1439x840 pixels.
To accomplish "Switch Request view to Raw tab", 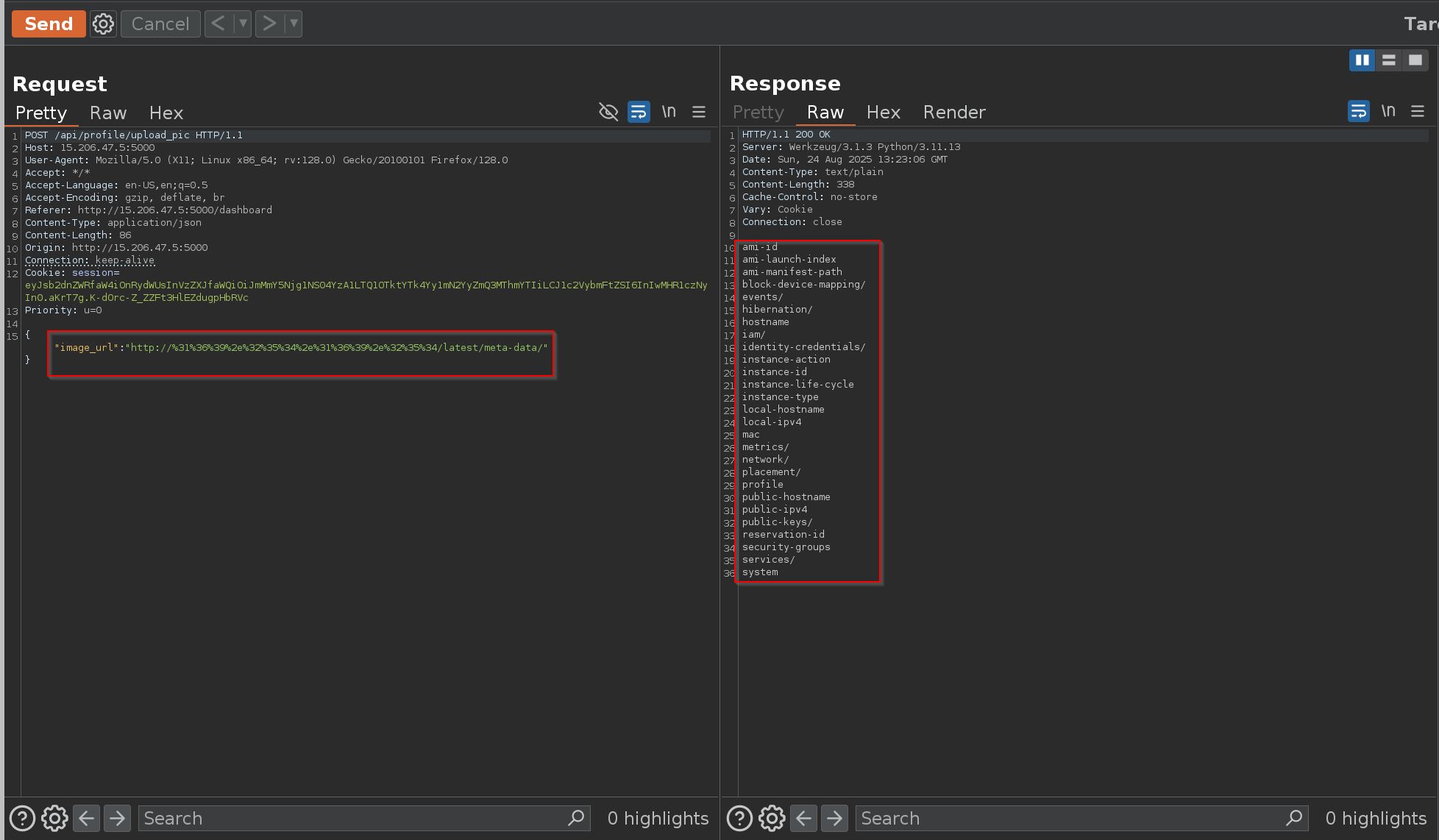I will pos(108,113).
